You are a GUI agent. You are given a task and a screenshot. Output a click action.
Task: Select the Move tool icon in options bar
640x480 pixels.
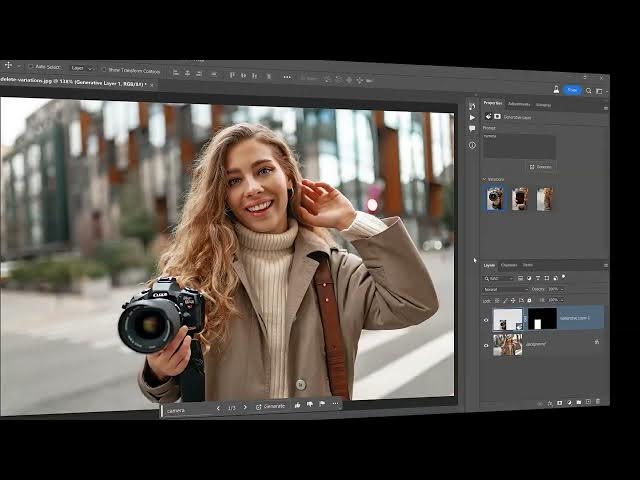pos(9,66)
